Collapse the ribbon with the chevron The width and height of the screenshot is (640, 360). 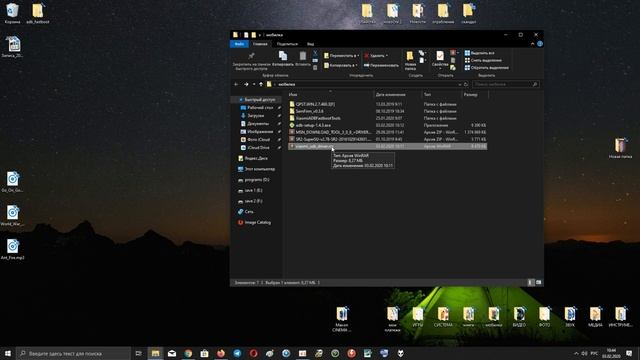click(532, 44)
